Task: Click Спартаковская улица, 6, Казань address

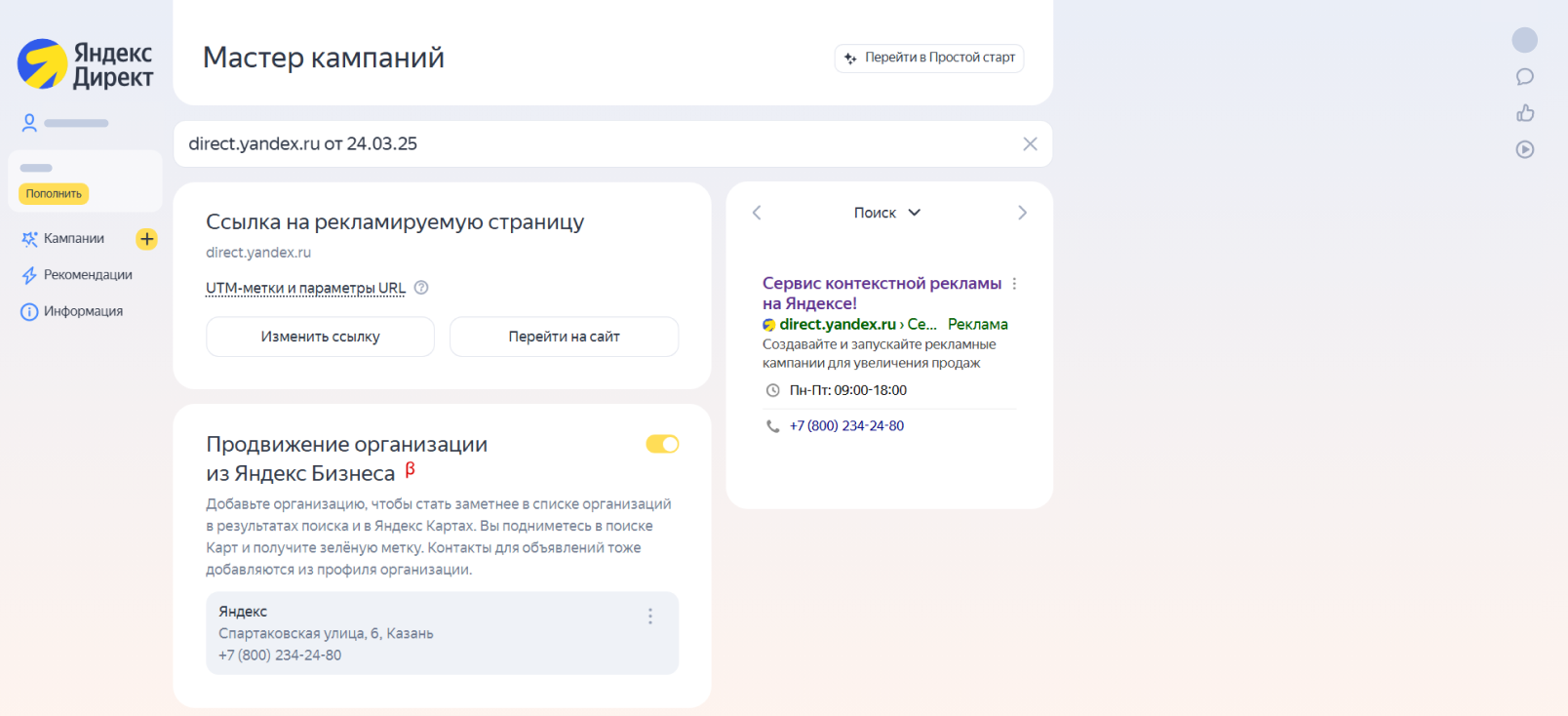Action: point(326,634)
